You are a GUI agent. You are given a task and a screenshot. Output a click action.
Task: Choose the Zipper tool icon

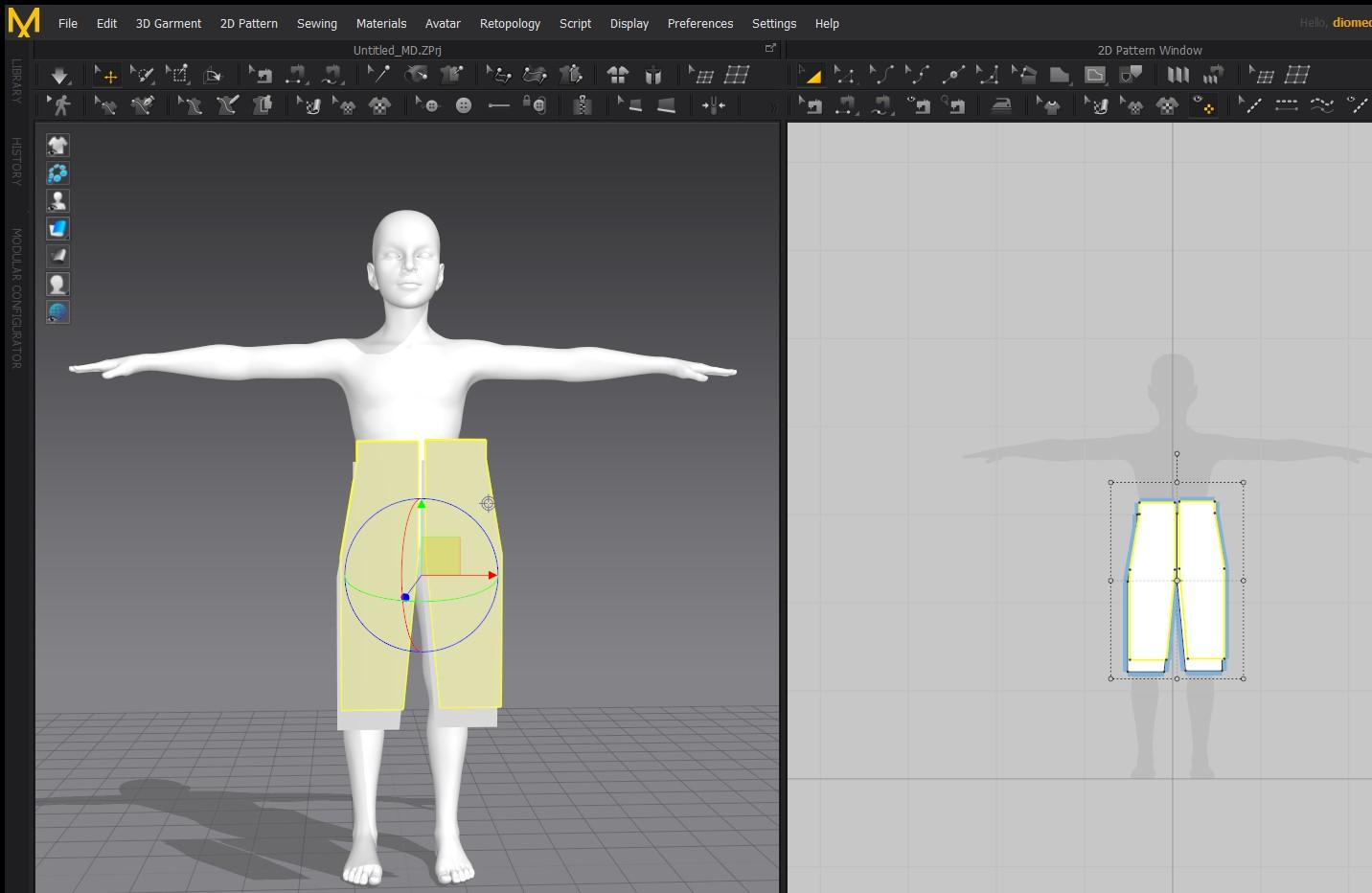(582, 105)
